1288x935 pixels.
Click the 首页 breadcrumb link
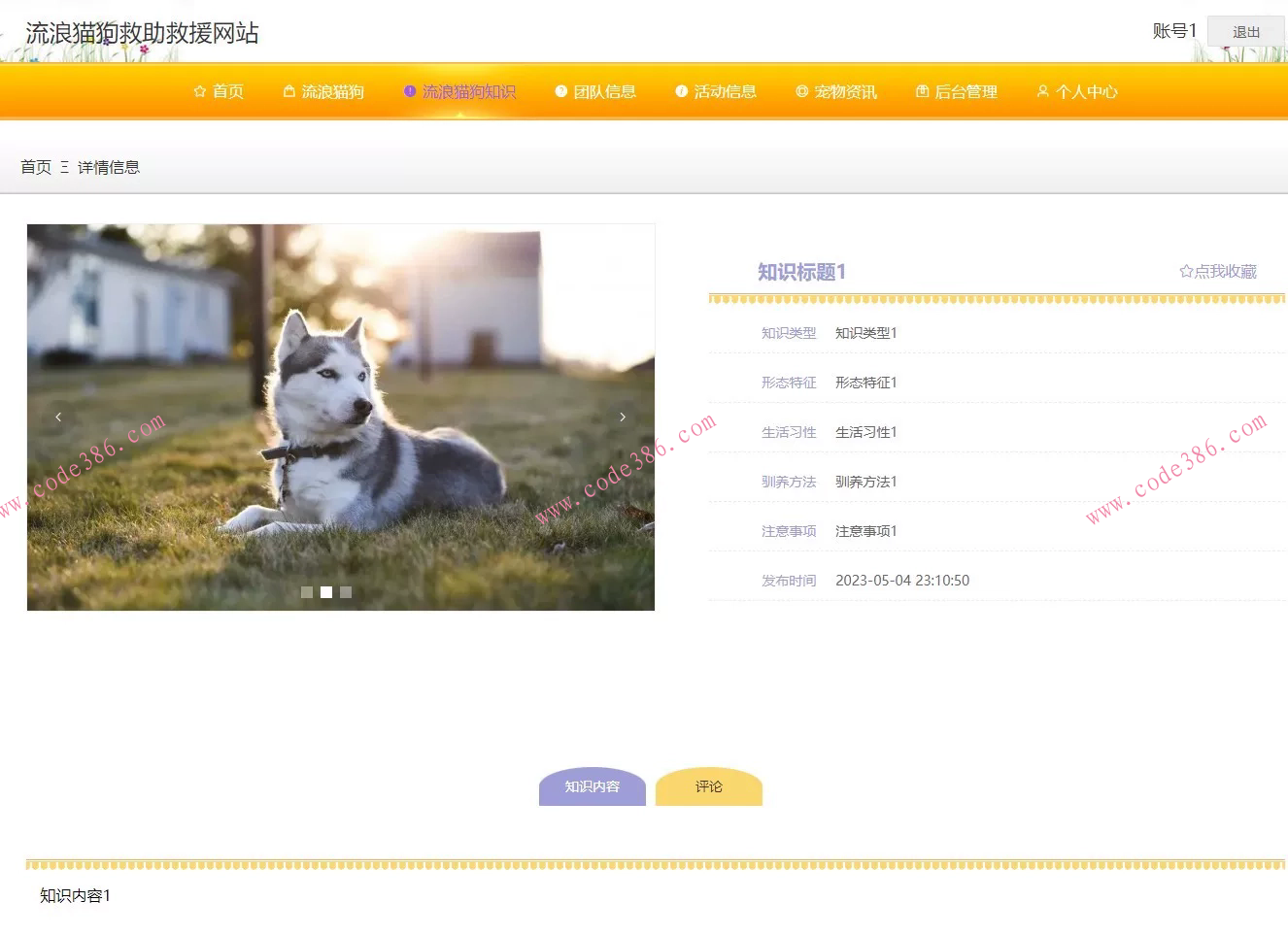pos(36,167)
